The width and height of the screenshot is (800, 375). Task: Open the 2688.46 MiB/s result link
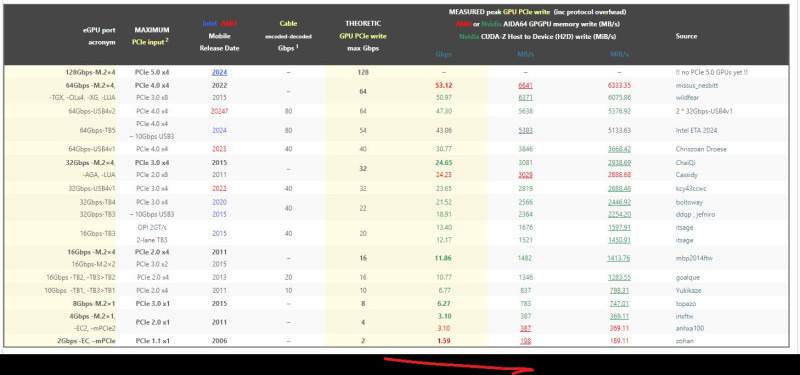tap(619, 189)
